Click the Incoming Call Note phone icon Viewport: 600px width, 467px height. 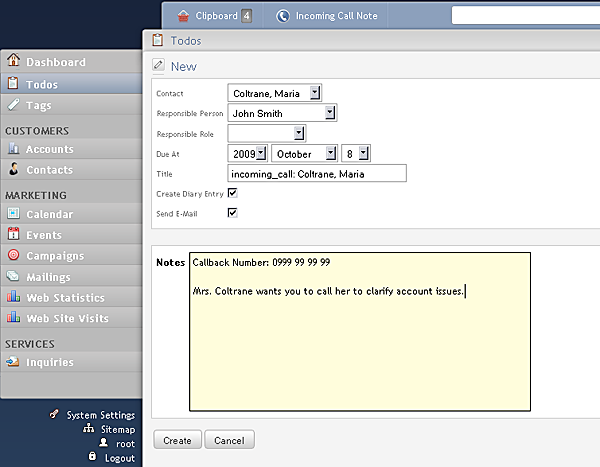tap(283, 16)
